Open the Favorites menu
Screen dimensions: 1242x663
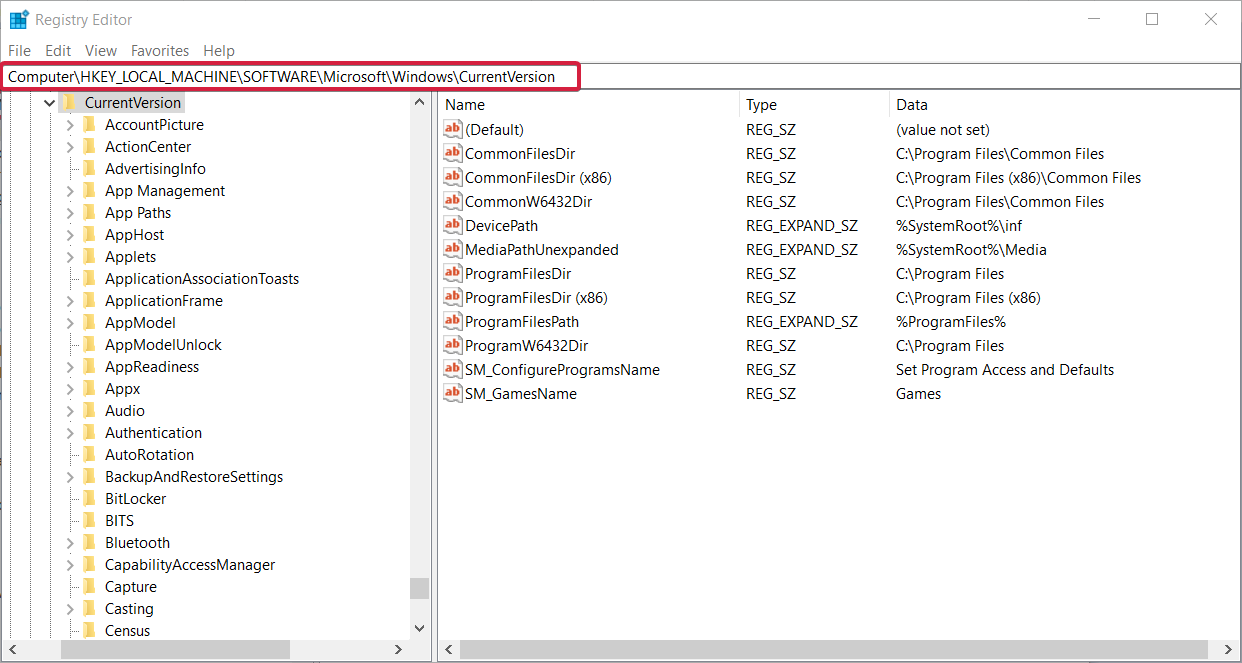click(160, 50)
